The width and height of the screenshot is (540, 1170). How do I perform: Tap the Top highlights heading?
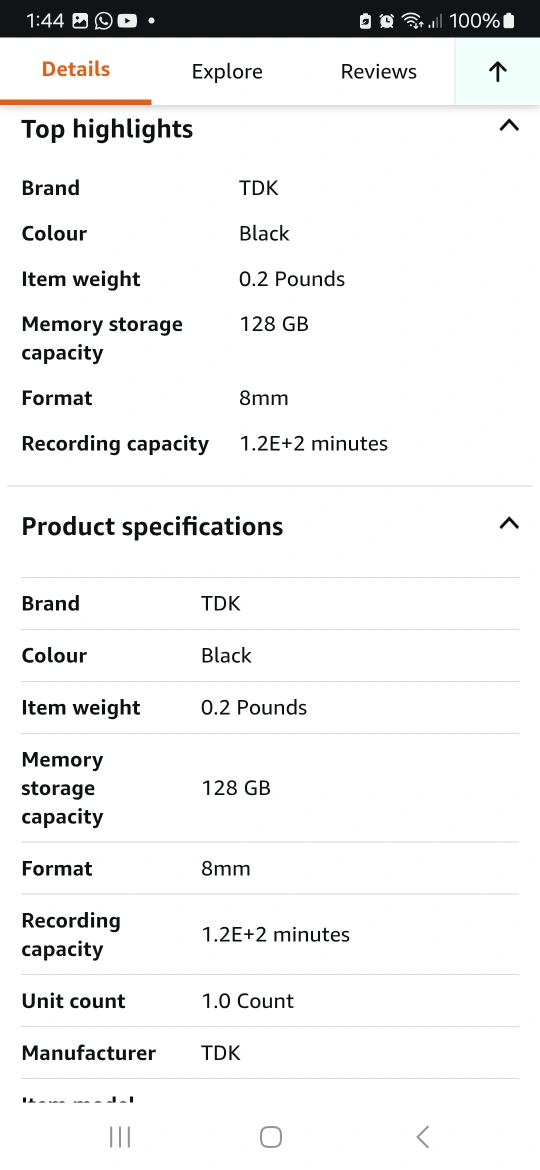[107, 129]
